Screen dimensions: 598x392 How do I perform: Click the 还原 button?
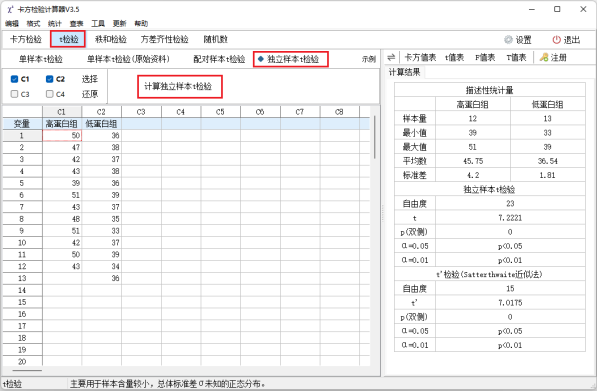click(x=90, y=94)
